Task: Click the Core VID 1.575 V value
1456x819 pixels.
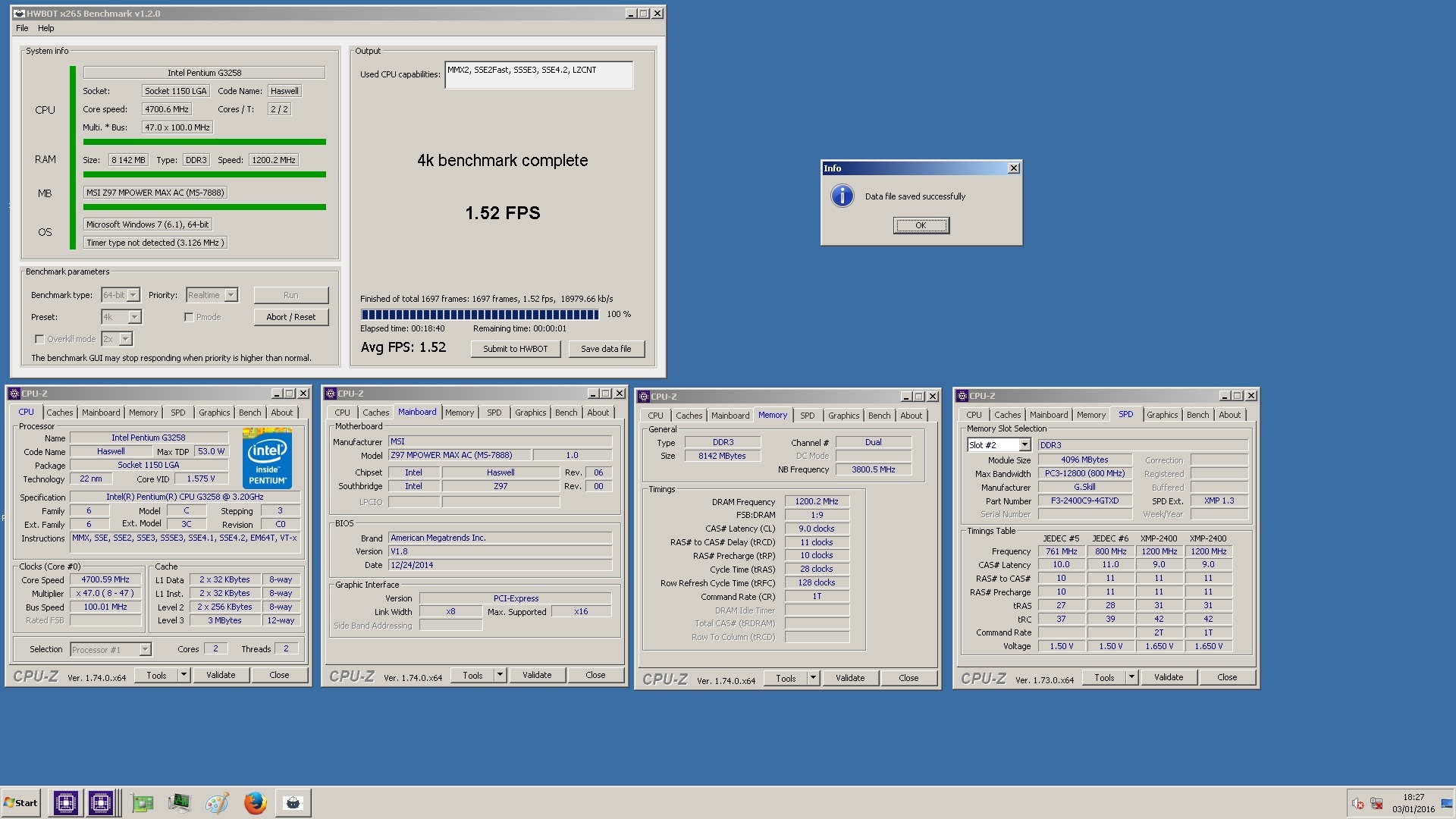Action: click(201, 479)
